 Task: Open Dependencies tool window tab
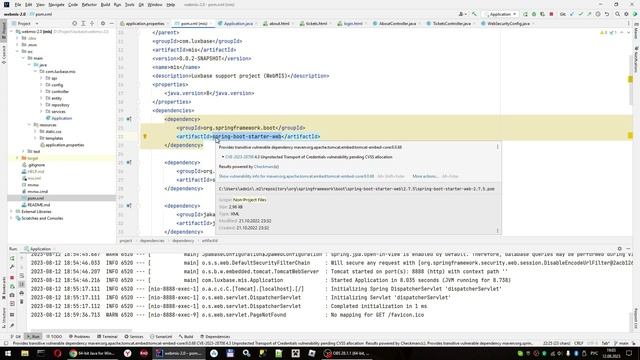coord(216,337)
